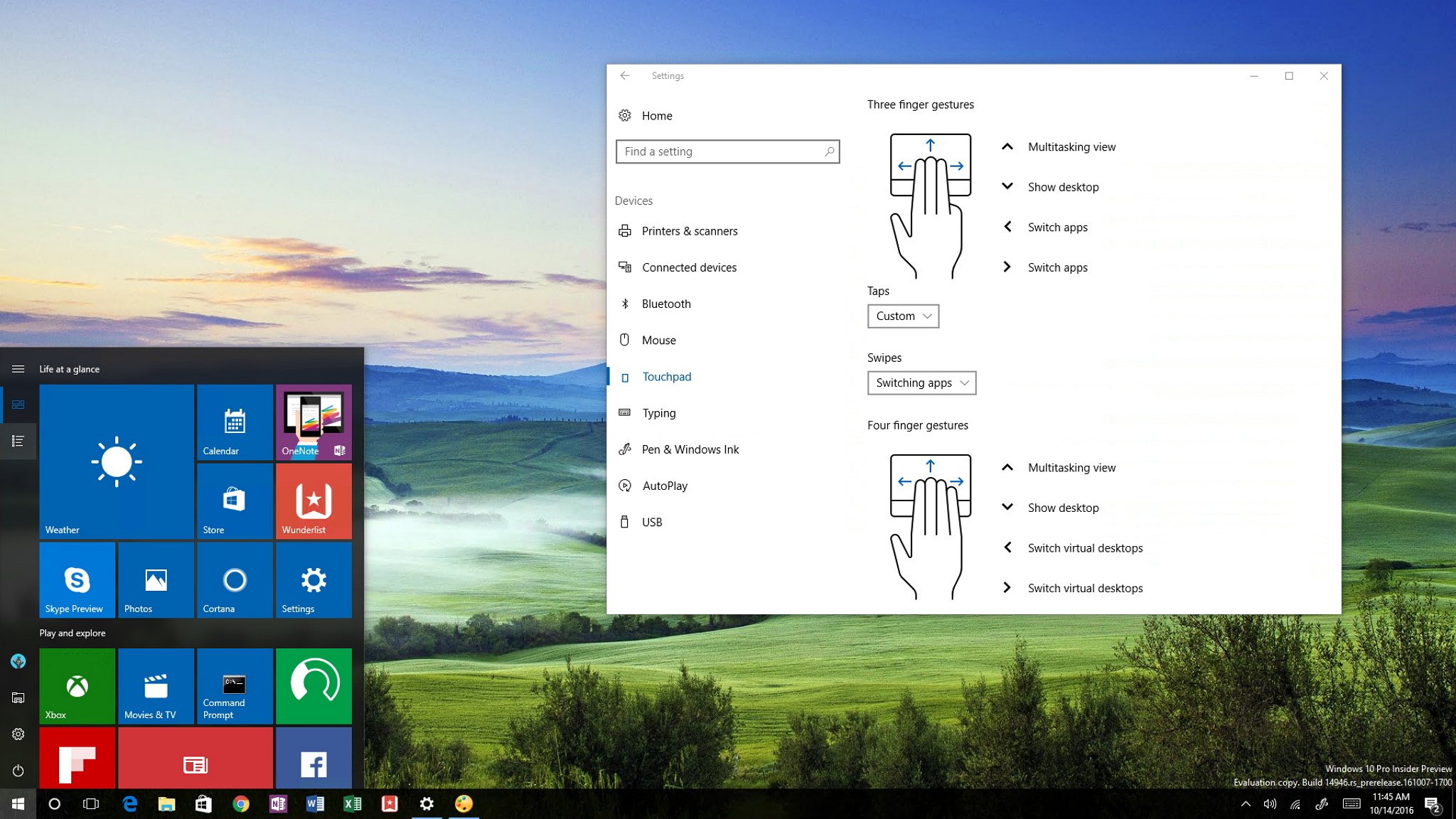This screenshot has height=819, width=1456.
Task: Launch Microsoft Edge from taskbar
Action: point(129,804)
